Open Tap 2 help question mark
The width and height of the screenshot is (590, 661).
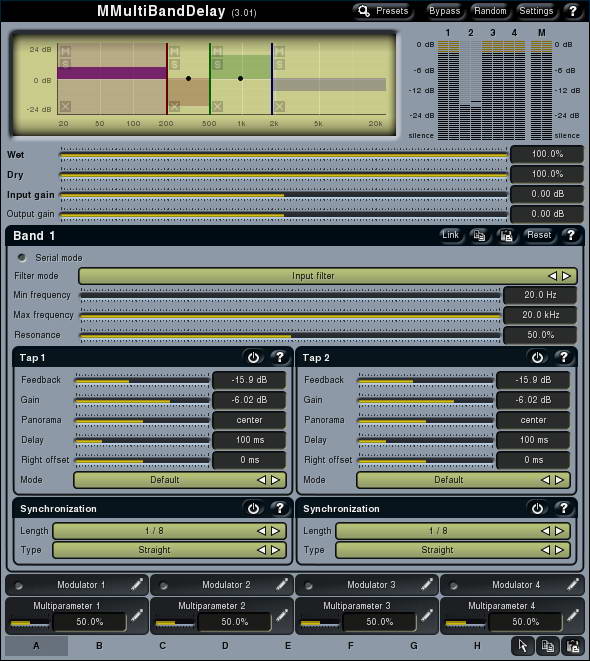tap(563, 357)
